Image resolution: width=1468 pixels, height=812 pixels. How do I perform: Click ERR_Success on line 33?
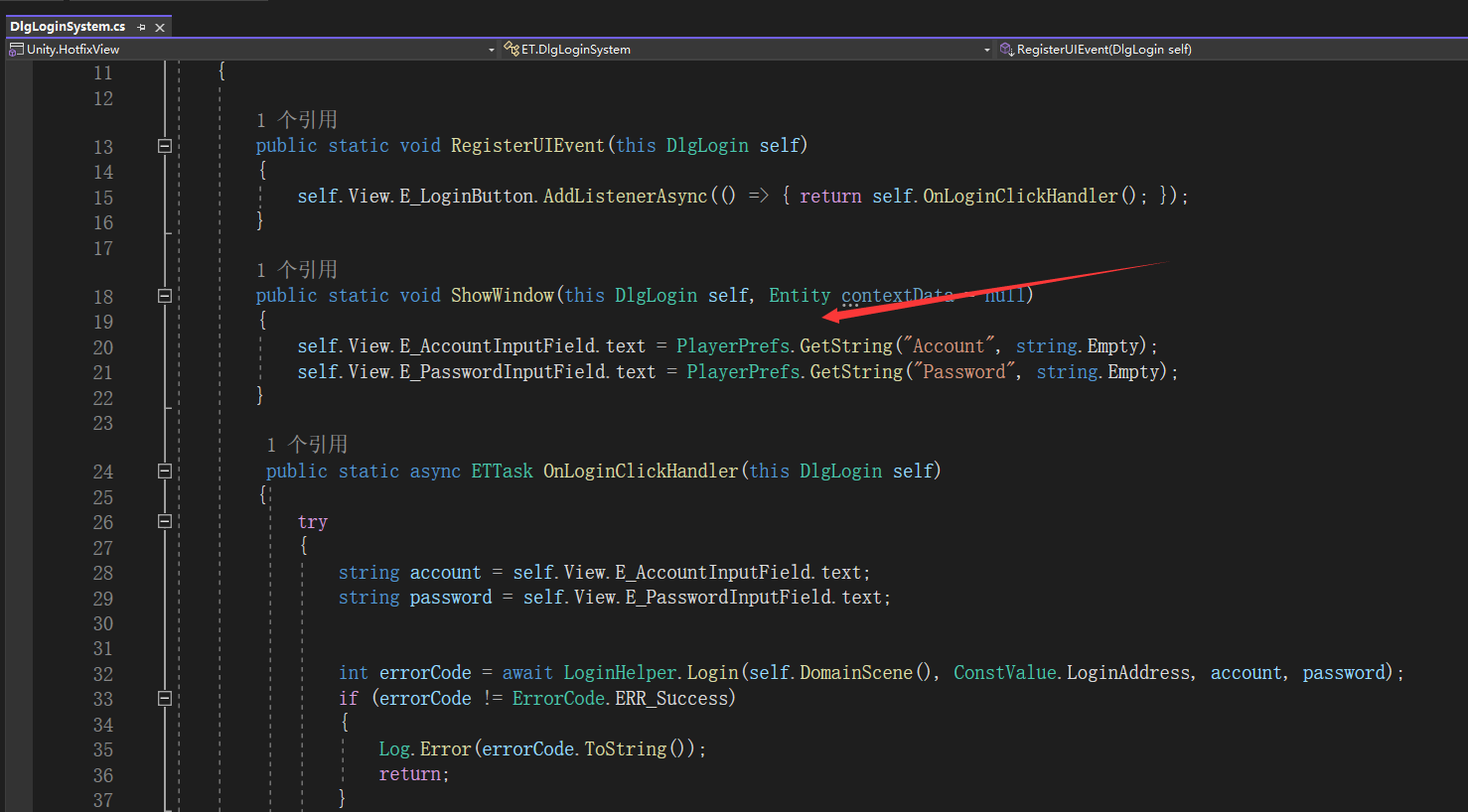671,699
